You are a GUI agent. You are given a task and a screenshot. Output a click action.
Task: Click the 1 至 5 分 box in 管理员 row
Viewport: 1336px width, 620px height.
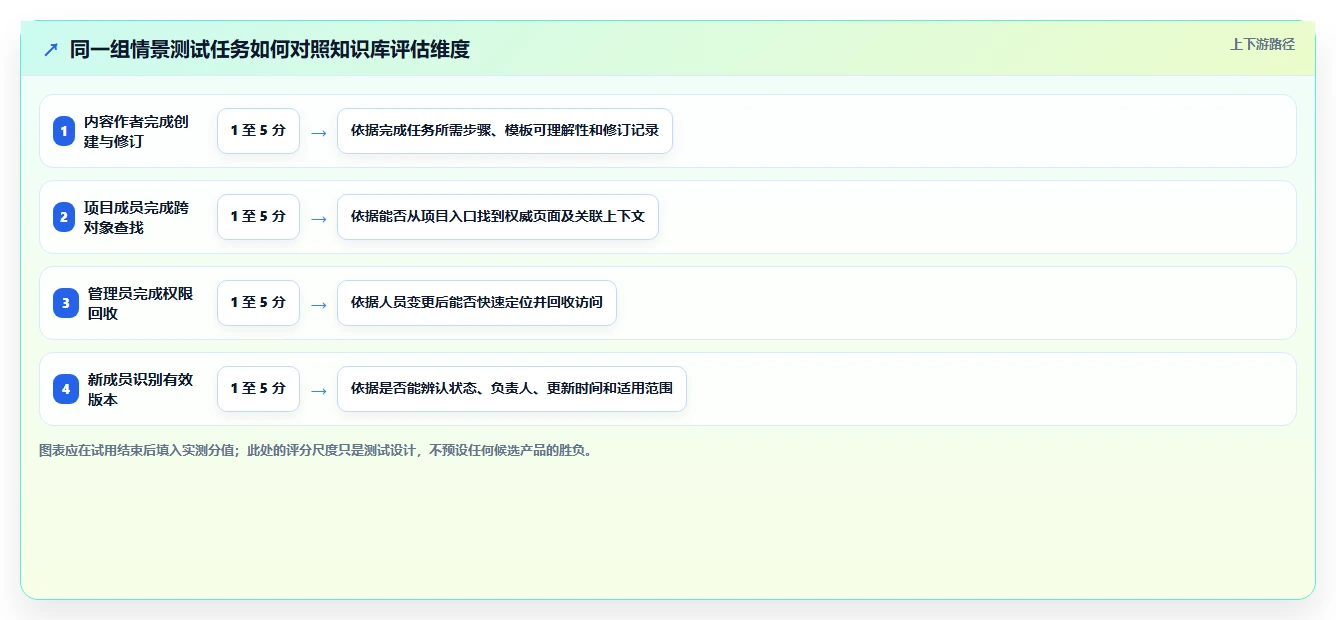point(258,303)
